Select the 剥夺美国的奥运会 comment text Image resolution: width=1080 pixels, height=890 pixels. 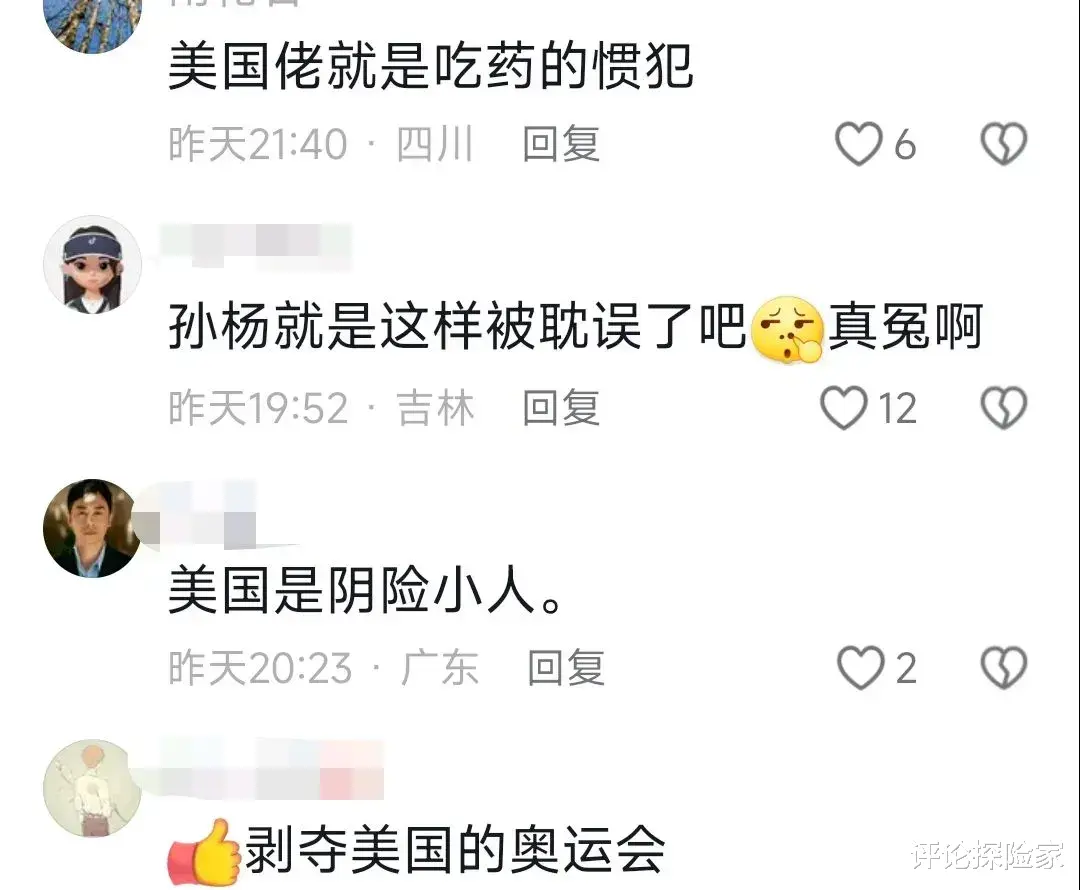(455, 851)
